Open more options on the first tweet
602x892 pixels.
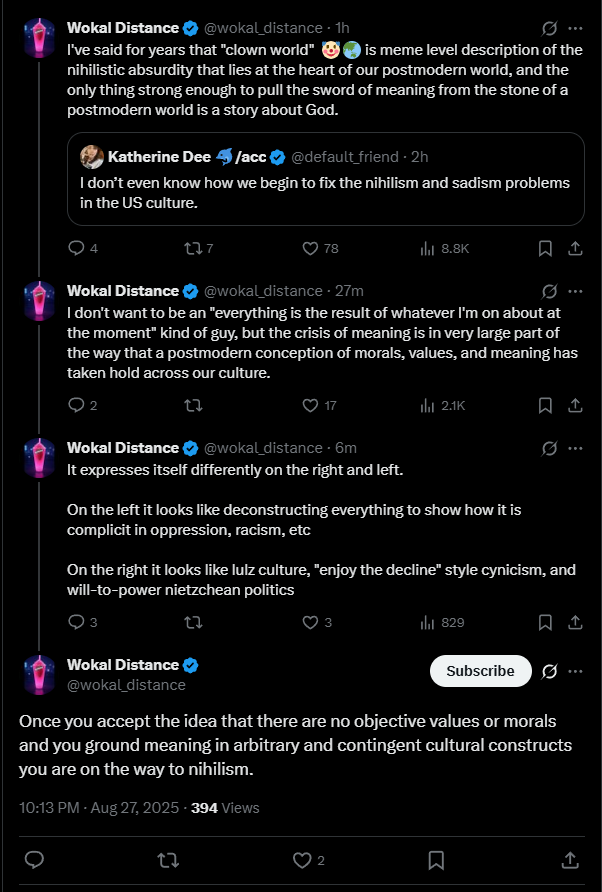(575, 28)
